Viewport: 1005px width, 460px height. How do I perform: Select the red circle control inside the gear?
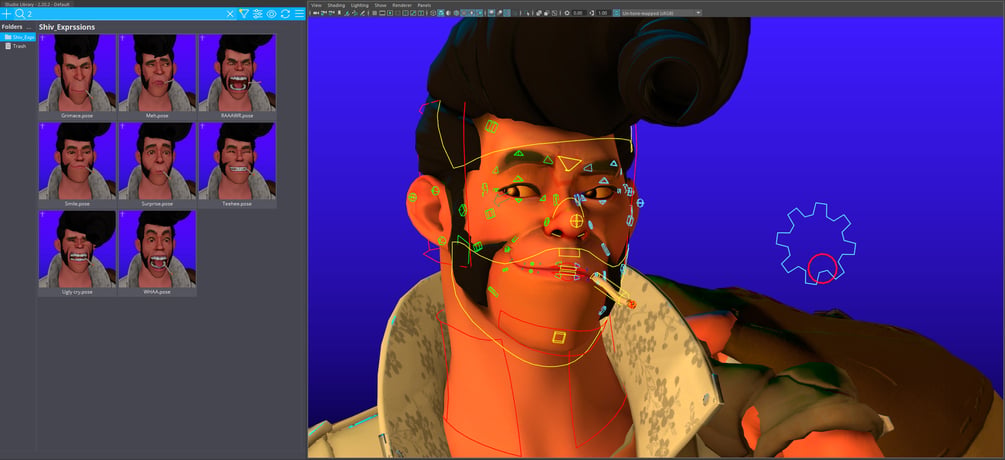(822, 268)
